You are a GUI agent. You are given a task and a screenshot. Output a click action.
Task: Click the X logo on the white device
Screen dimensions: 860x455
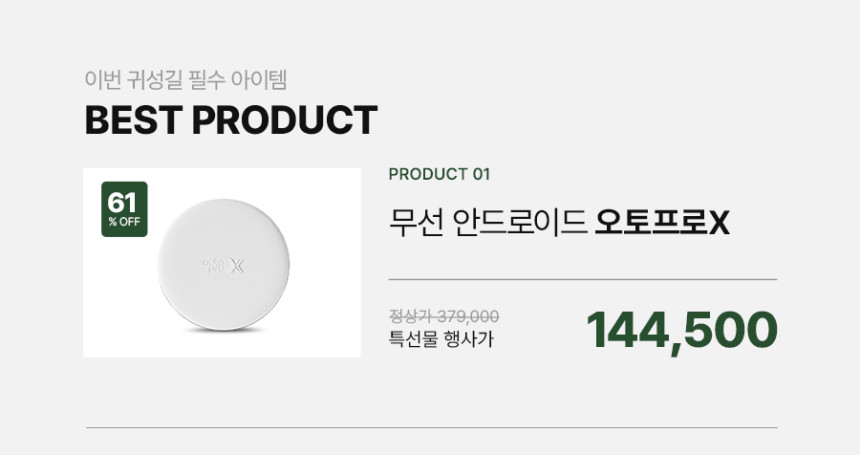pyautogui.click(x=237, y=266)
